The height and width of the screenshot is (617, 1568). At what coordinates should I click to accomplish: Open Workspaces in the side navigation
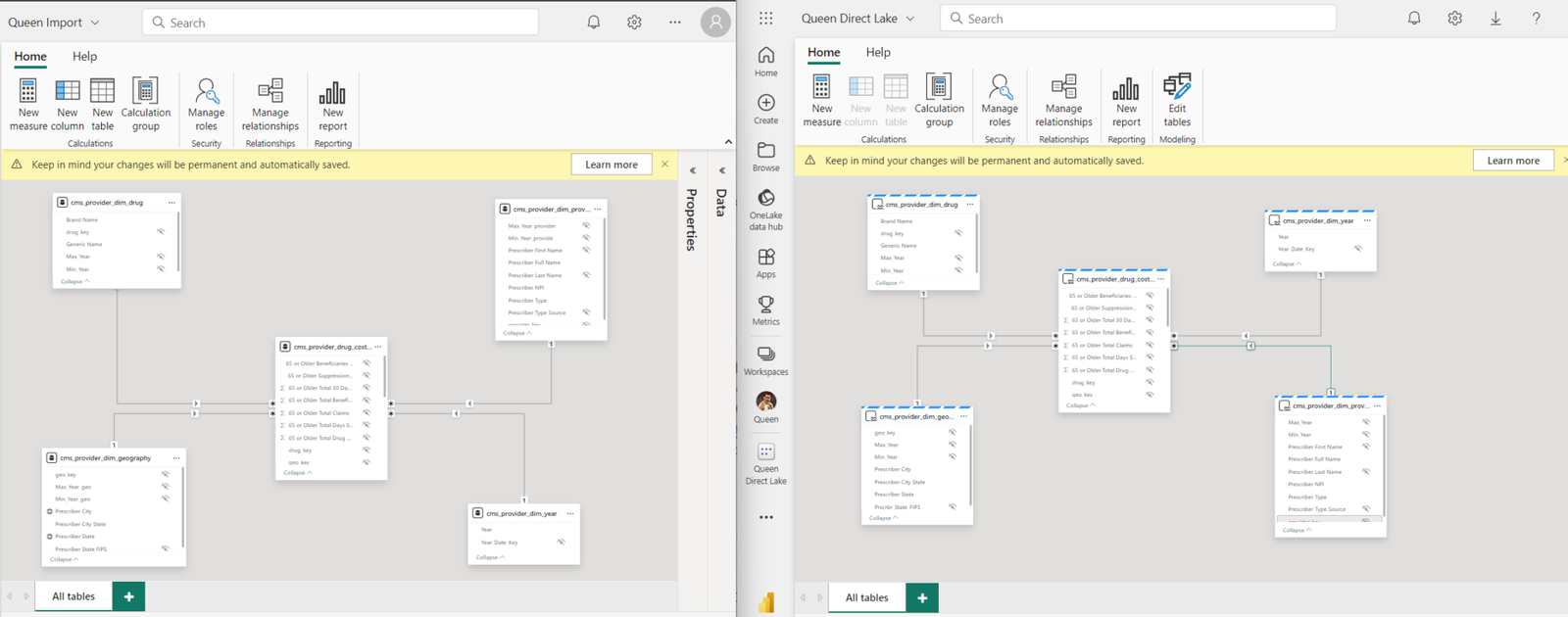click(x=765, y=359)
